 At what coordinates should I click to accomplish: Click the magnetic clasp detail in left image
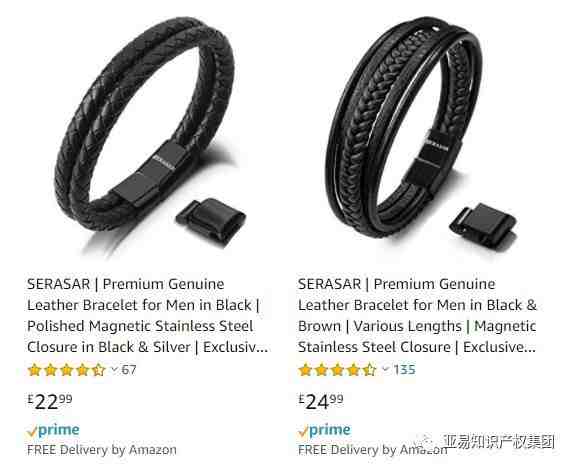[211, 221]
